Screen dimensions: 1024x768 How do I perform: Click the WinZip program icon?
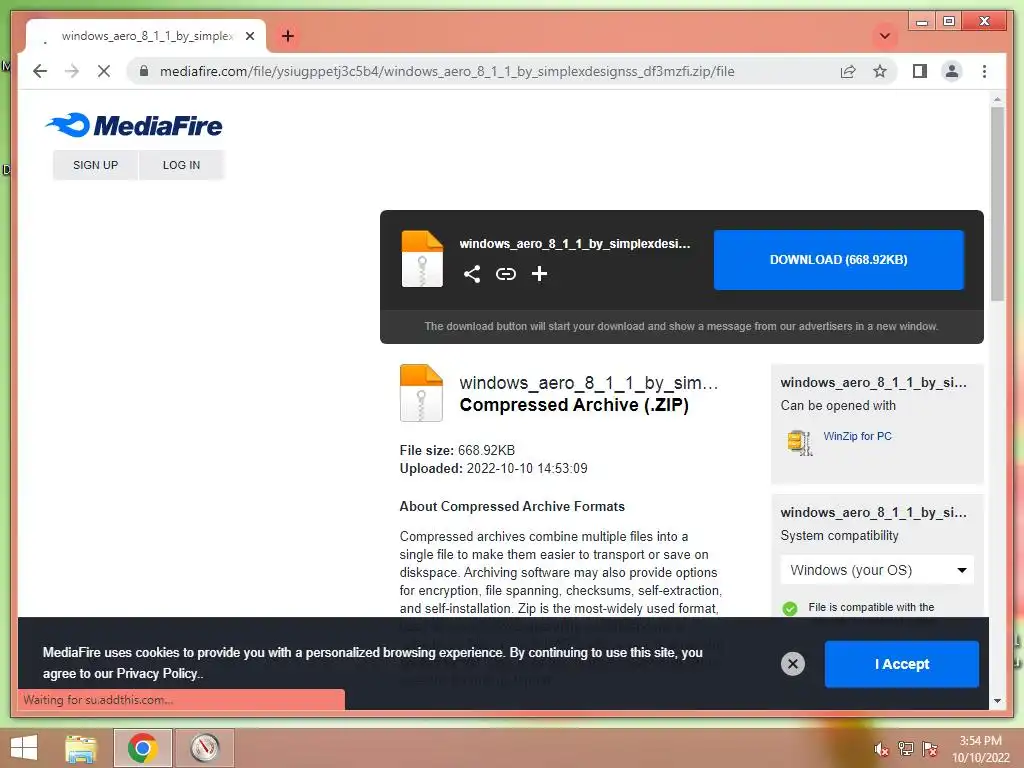[x=799, y=442]
